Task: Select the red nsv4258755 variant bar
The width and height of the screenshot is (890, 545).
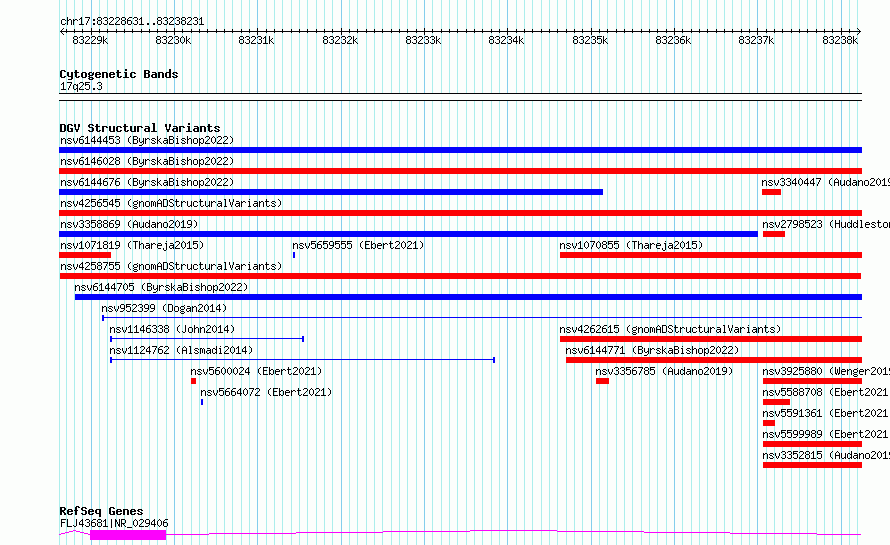Action: 460,276
